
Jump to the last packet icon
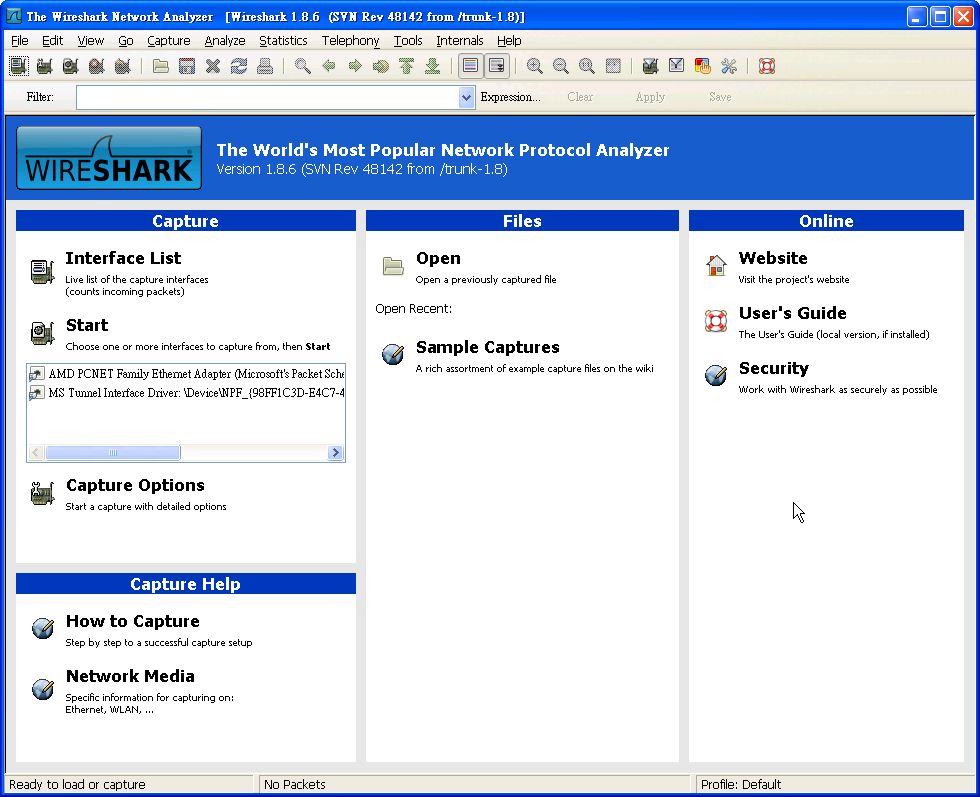click(x=432, y=66)
